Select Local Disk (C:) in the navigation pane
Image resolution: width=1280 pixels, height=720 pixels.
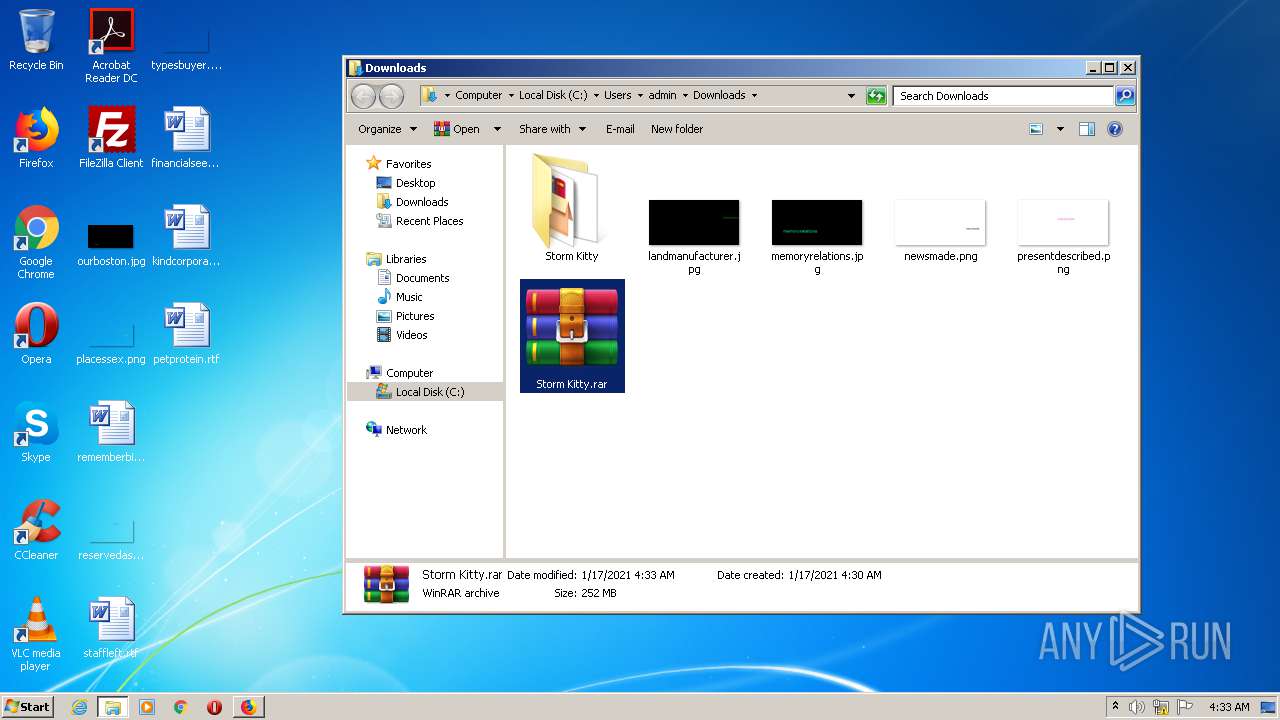[430, 392]
